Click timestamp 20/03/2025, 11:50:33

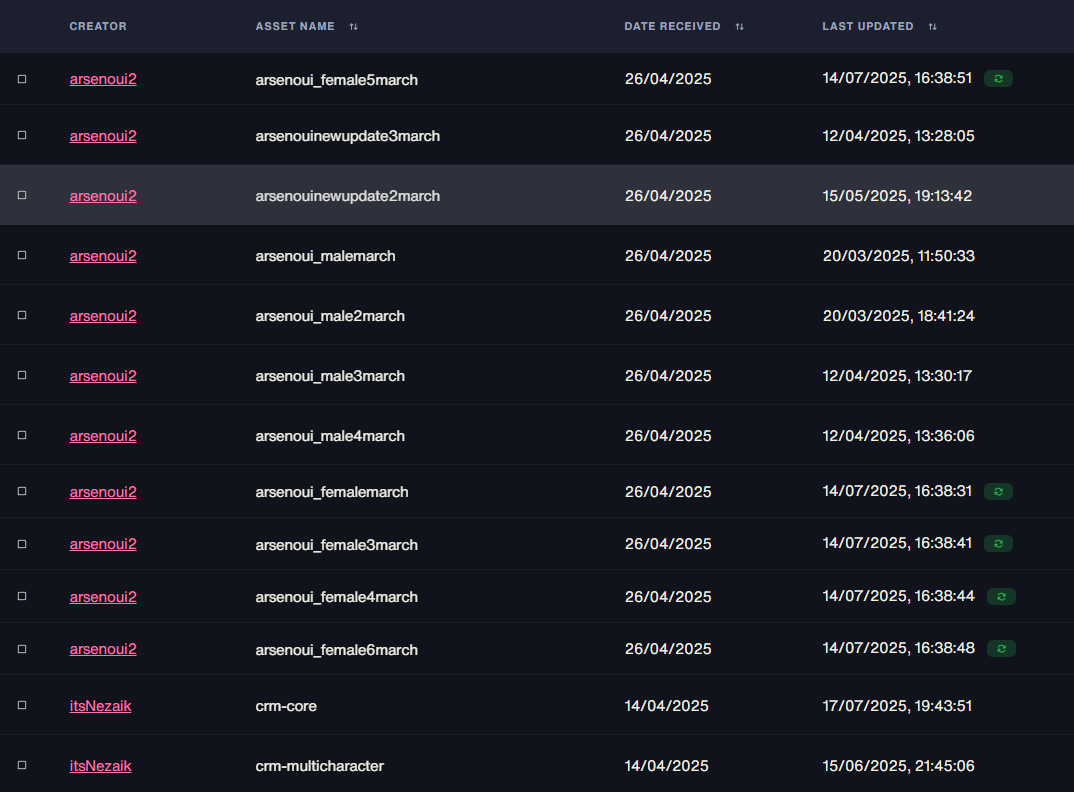[x=898, y=256]
